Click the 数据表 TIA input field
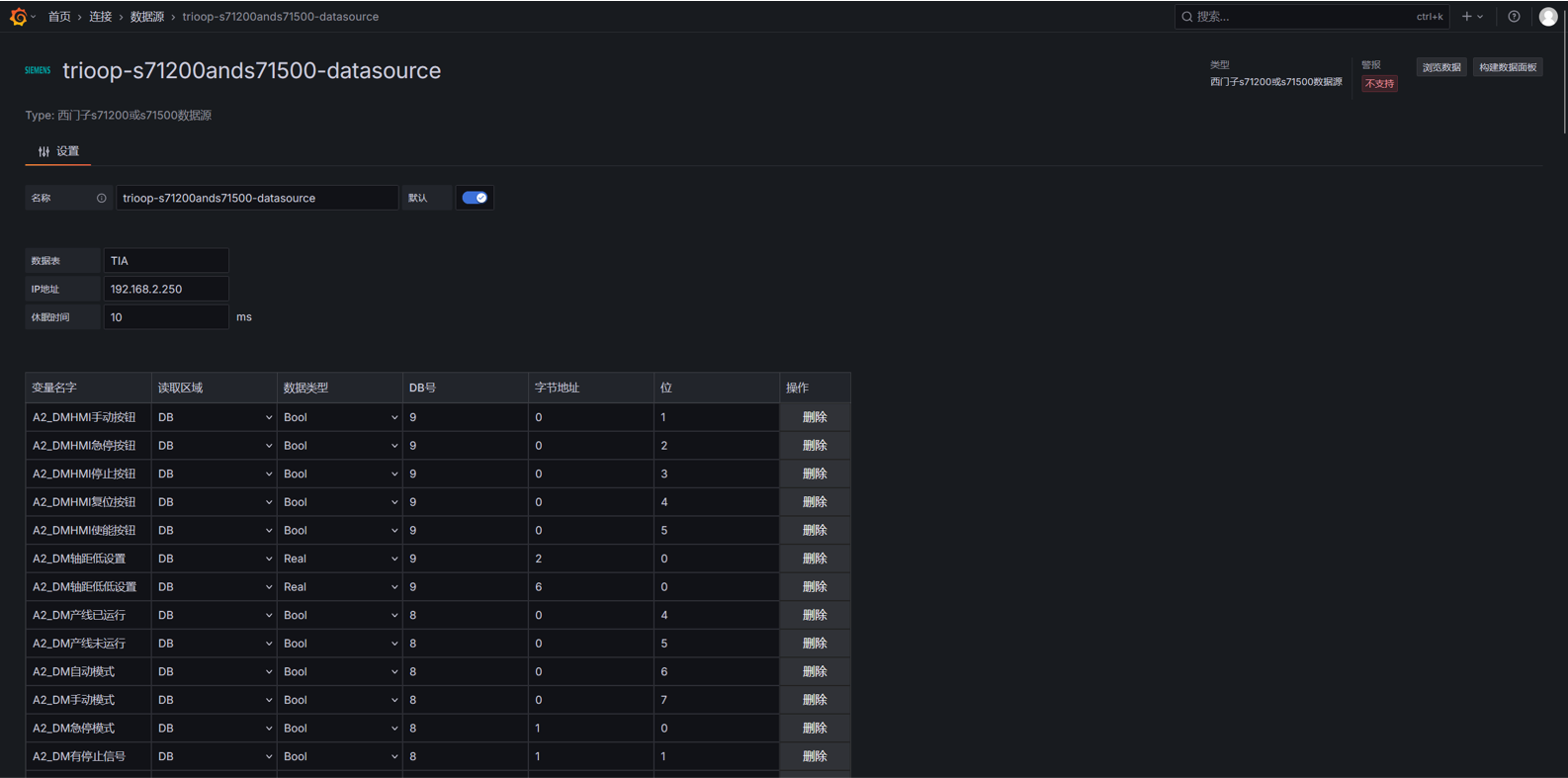The width and height of the screenshot is (1568, 778). [x=166, y=261]
